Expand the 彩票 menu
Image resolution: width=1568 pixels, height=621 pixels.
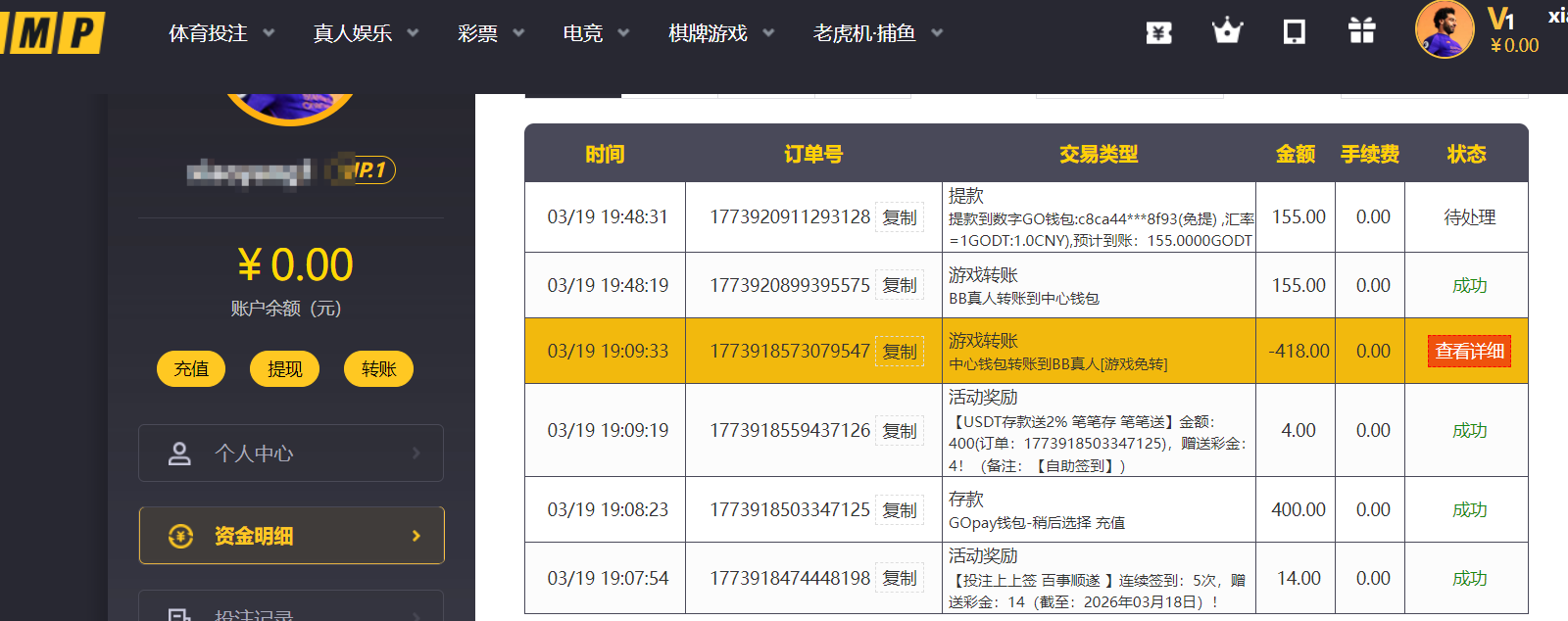pyautogui.click(x=491, y=33)
